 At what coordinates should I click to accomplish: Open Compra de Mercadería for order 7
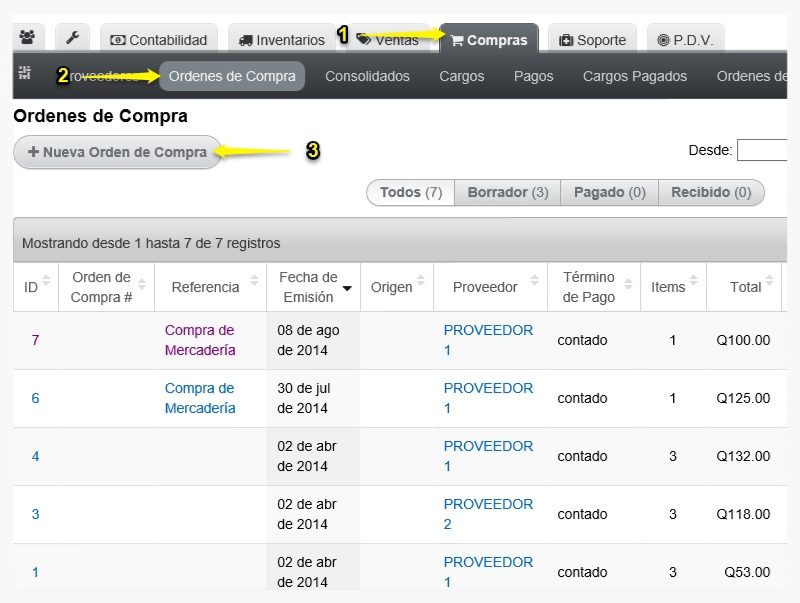point(200,340)
